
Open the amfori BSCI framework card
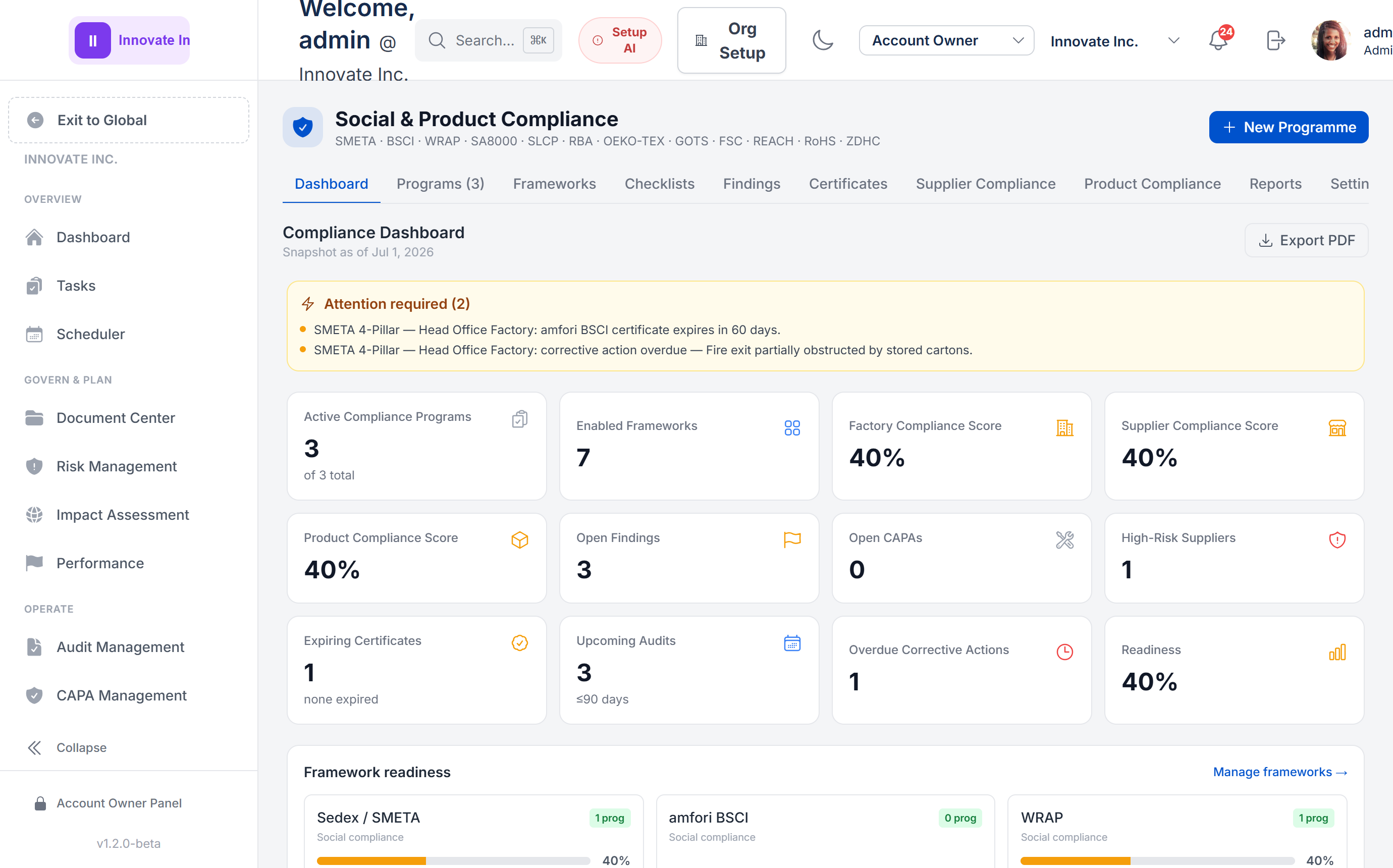coord(825,831)
